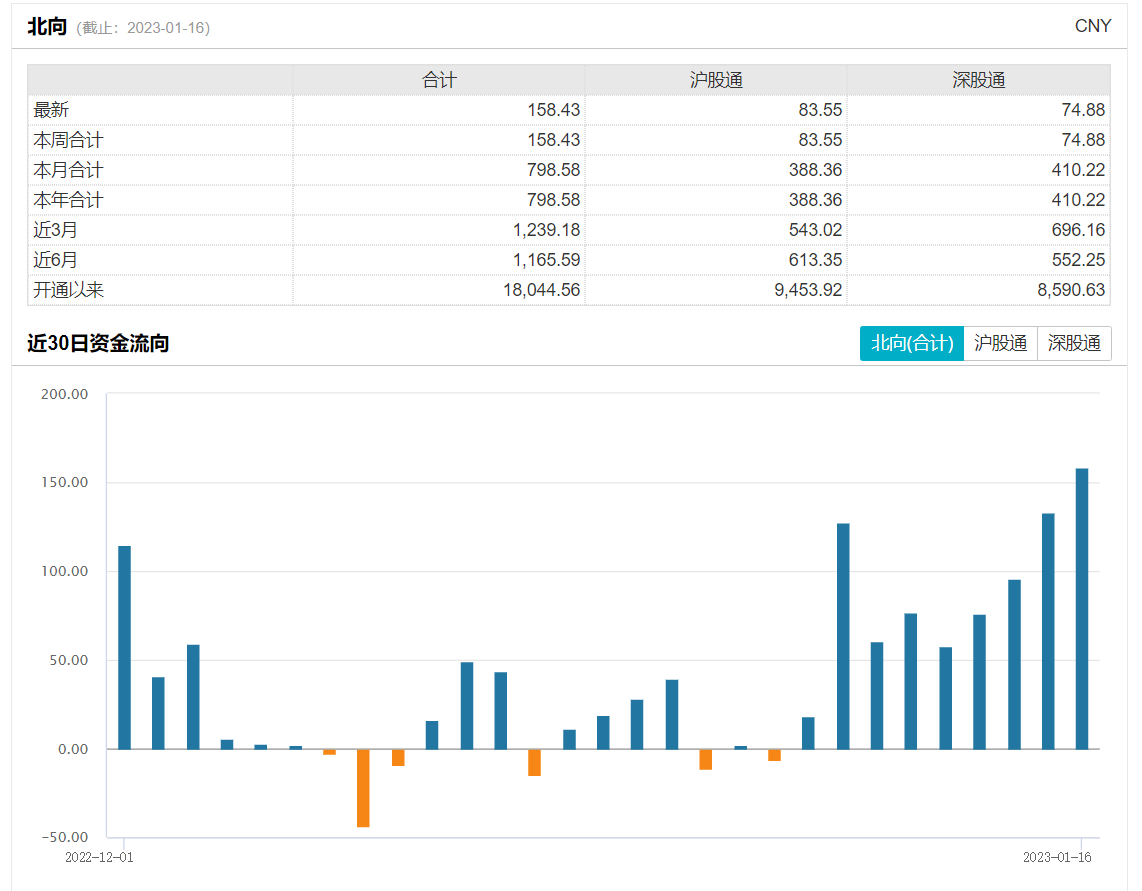Click the CNY currency label
Screen dimensions: 1142x891
[x=1092, y=26]
